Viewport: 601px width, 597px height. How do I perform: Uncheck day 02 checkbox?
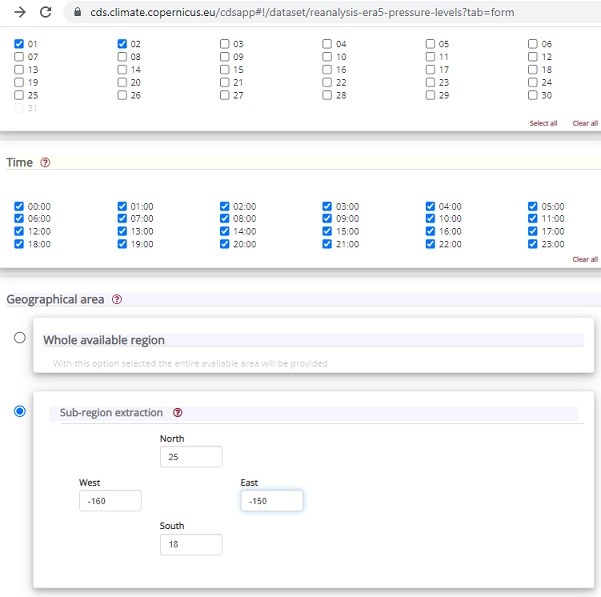(122, 44)
